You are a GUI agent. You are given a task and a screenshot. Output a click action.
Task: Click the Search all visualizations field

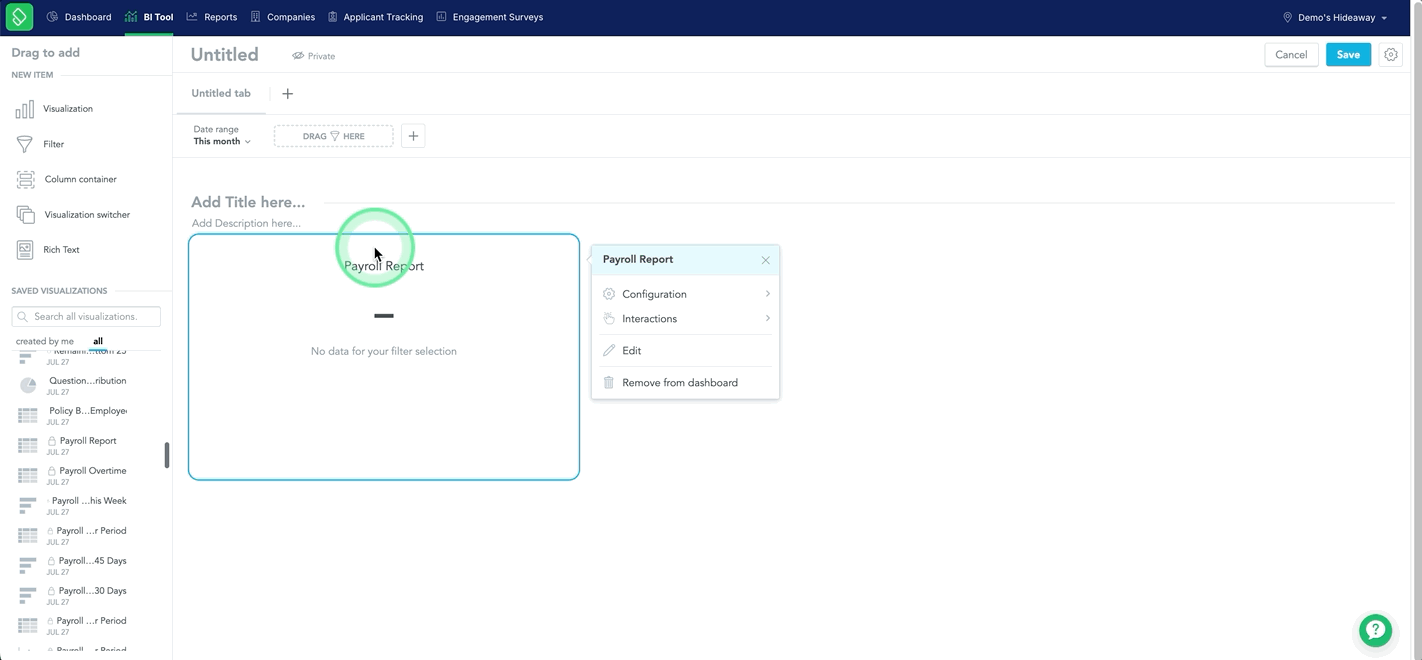[86, 316]
